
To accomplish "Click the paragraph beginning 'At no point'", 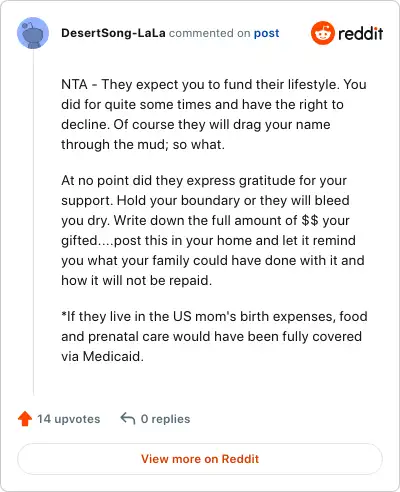I will (213, 230).
